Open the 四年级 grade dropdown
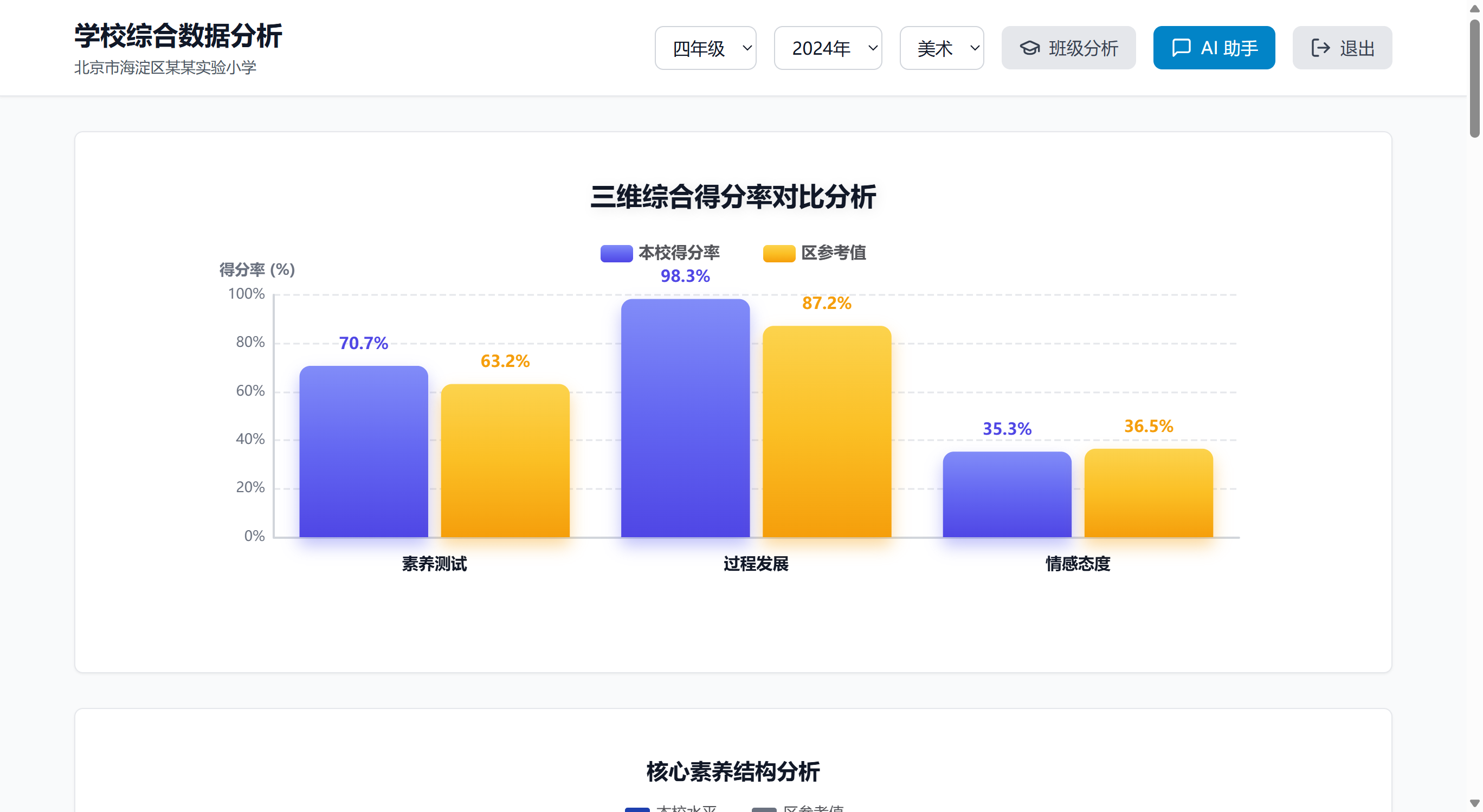The height and width of the screenshot is (812, 1483). click(705, 48)
